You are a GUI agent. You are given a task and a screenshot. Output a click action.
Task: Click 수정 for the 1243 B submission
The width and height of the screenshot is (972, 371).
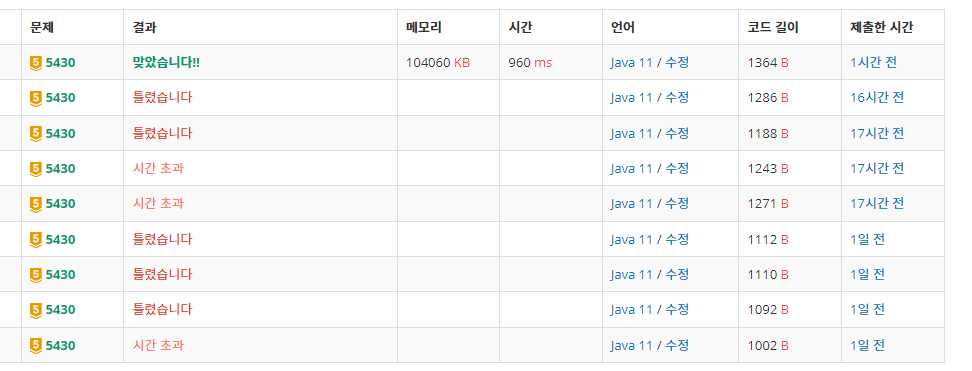tap(677, 168)
